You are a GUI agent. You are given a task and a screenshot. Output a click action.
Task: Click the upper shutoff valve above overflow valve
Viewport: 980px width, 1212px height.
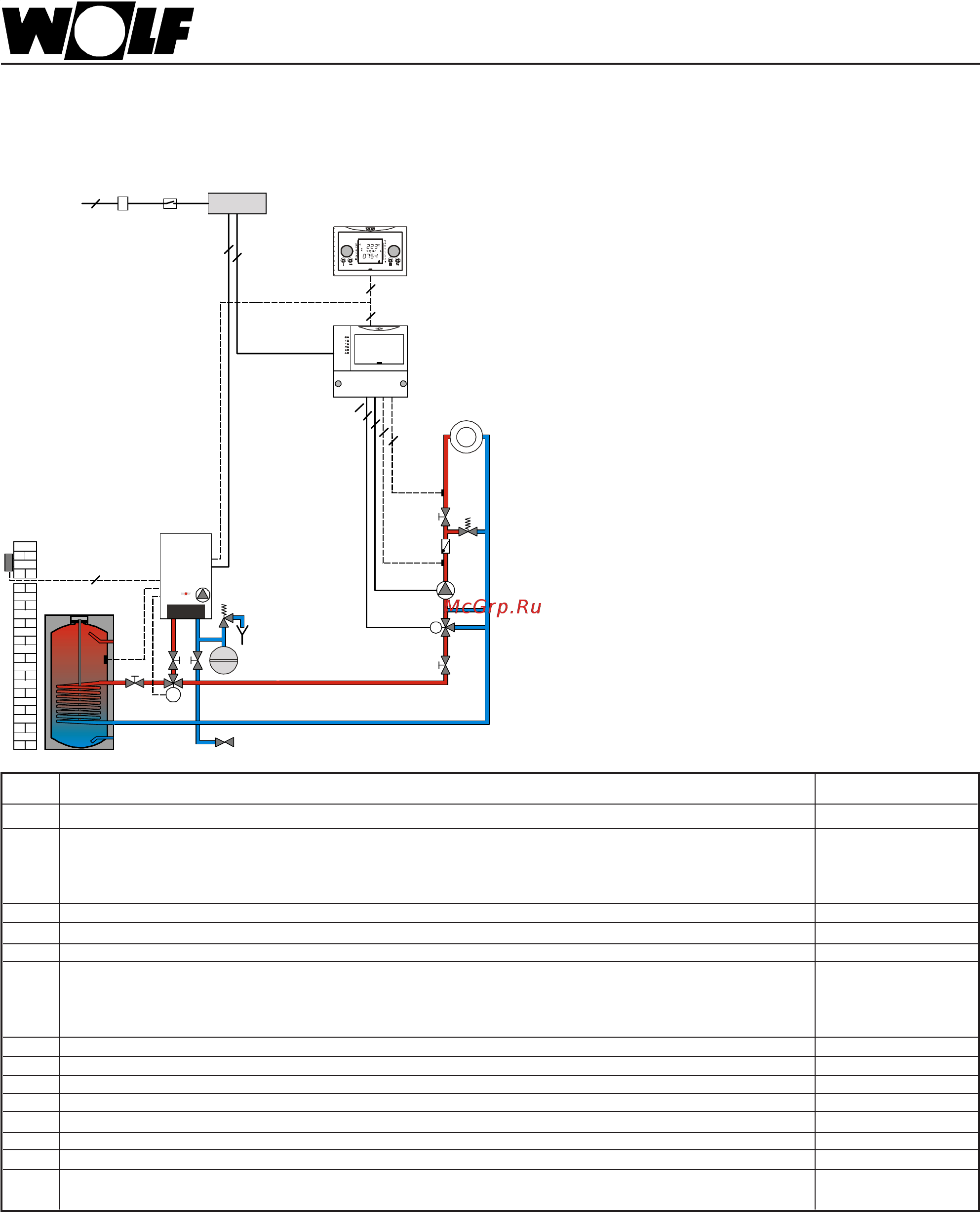pyautogui.click(x=445, y=517)
